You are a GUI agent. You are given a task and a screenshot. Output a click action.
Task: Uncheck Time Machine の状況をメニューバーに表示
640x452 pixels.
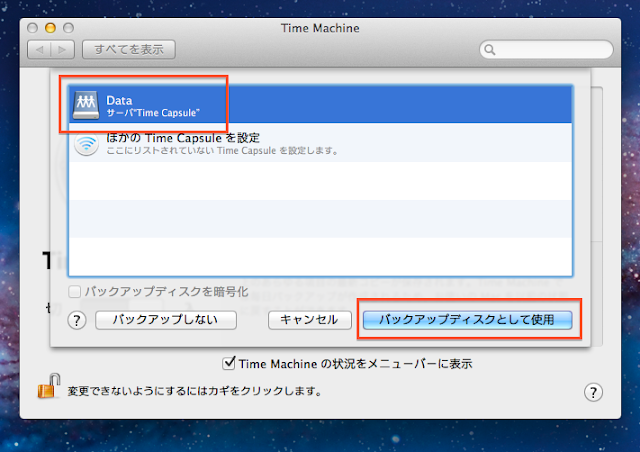pyautogui.click(x=229, y=363)
